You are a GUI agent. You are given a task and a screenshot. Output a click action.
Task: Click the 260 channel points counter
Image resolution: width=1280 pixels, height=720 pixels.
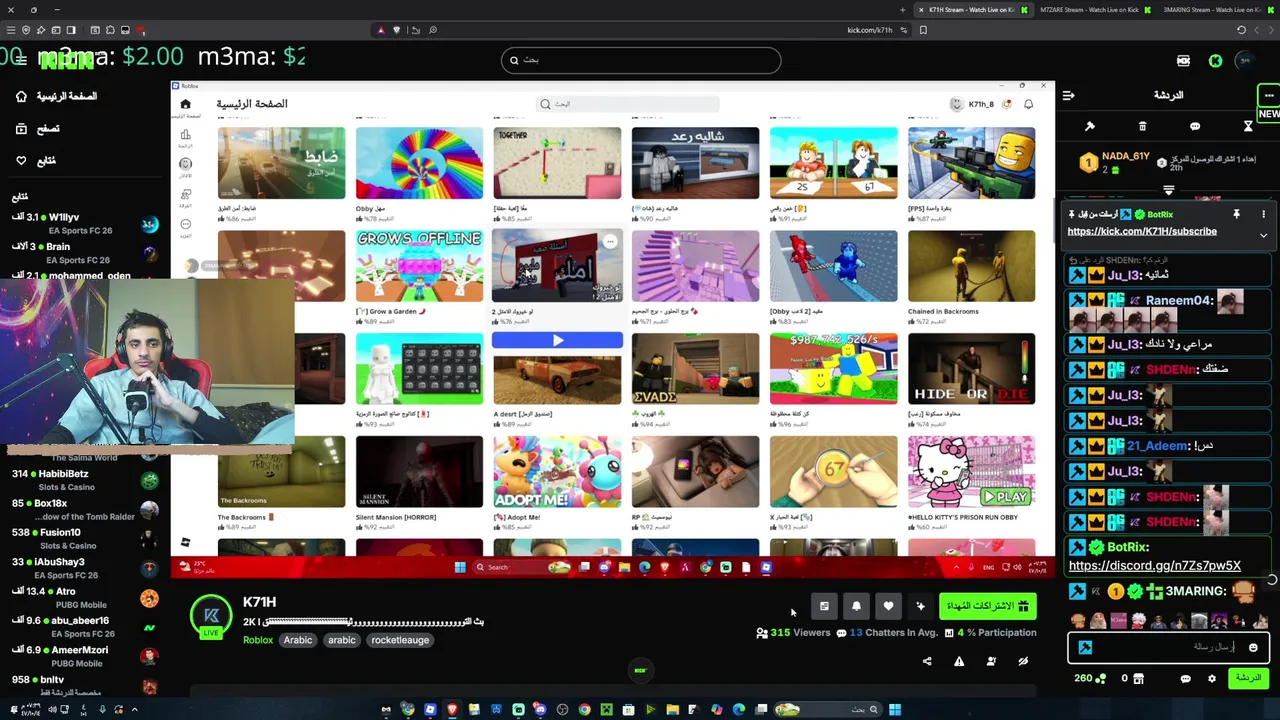pos(1089,679)
